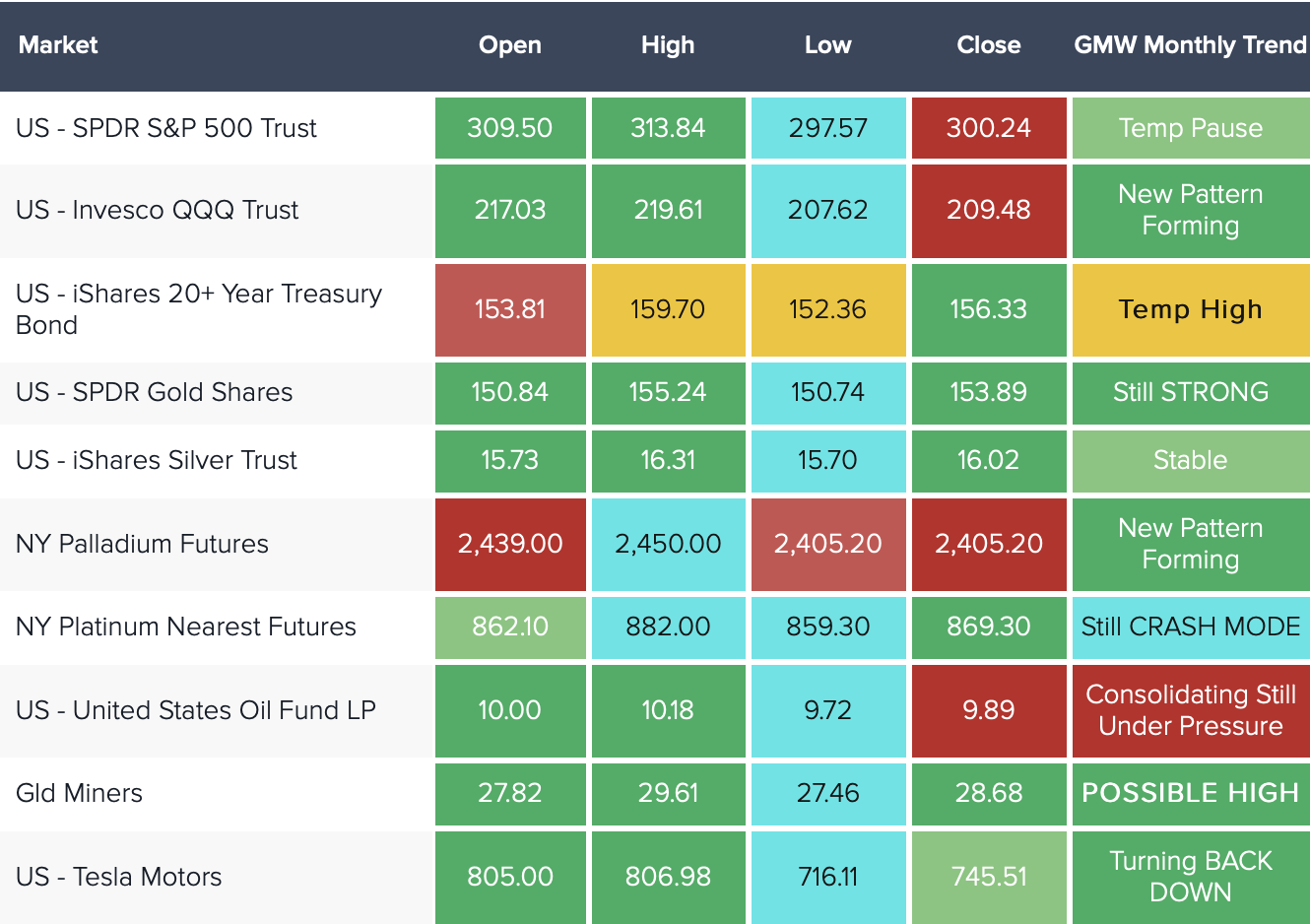Select the High column header
The height and width of the screenshot is (924, 1310).
668,45
